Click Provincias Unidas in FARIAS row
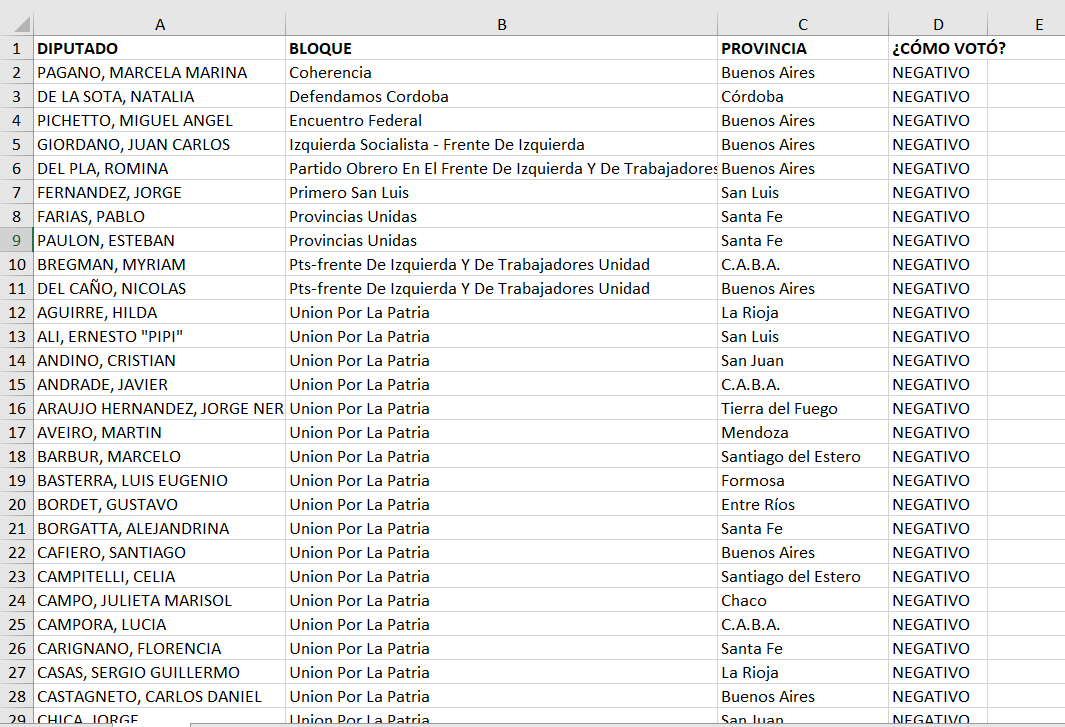The height and width of the screenshot is (727, 1065). coord(501,217)
